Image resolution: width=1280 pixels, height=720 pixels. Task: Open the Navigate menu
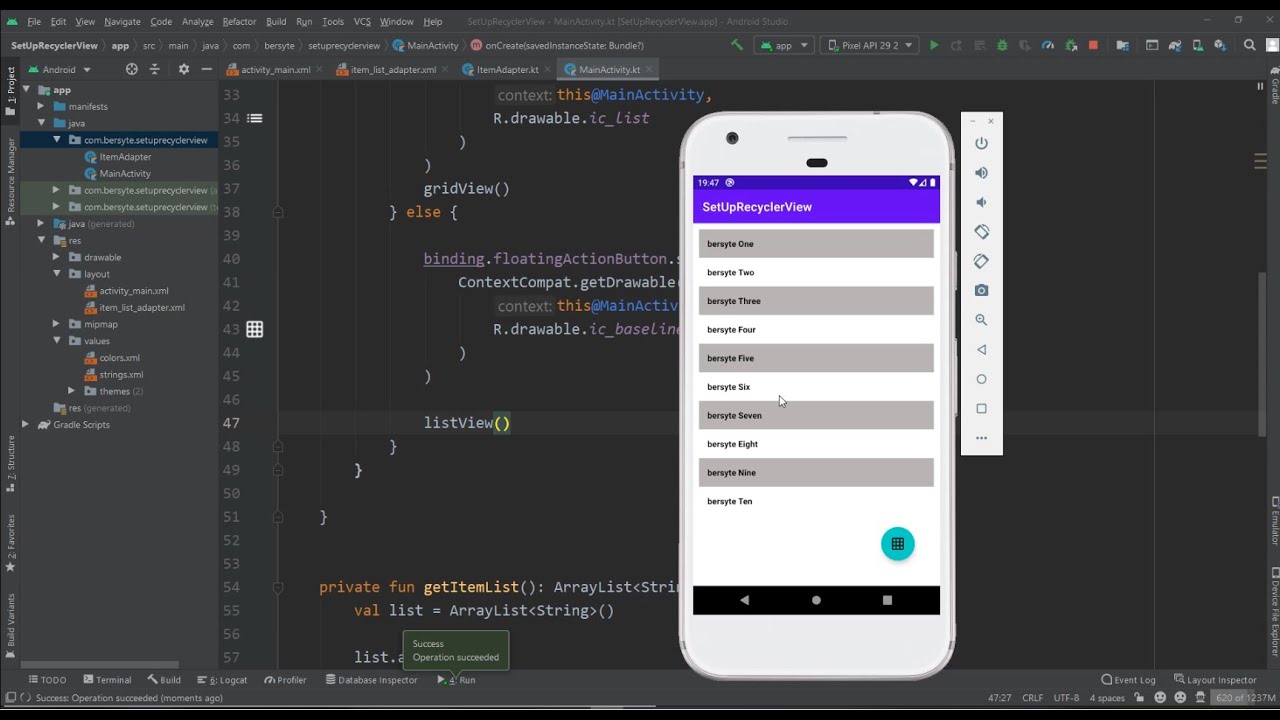(x=122, y=21)
